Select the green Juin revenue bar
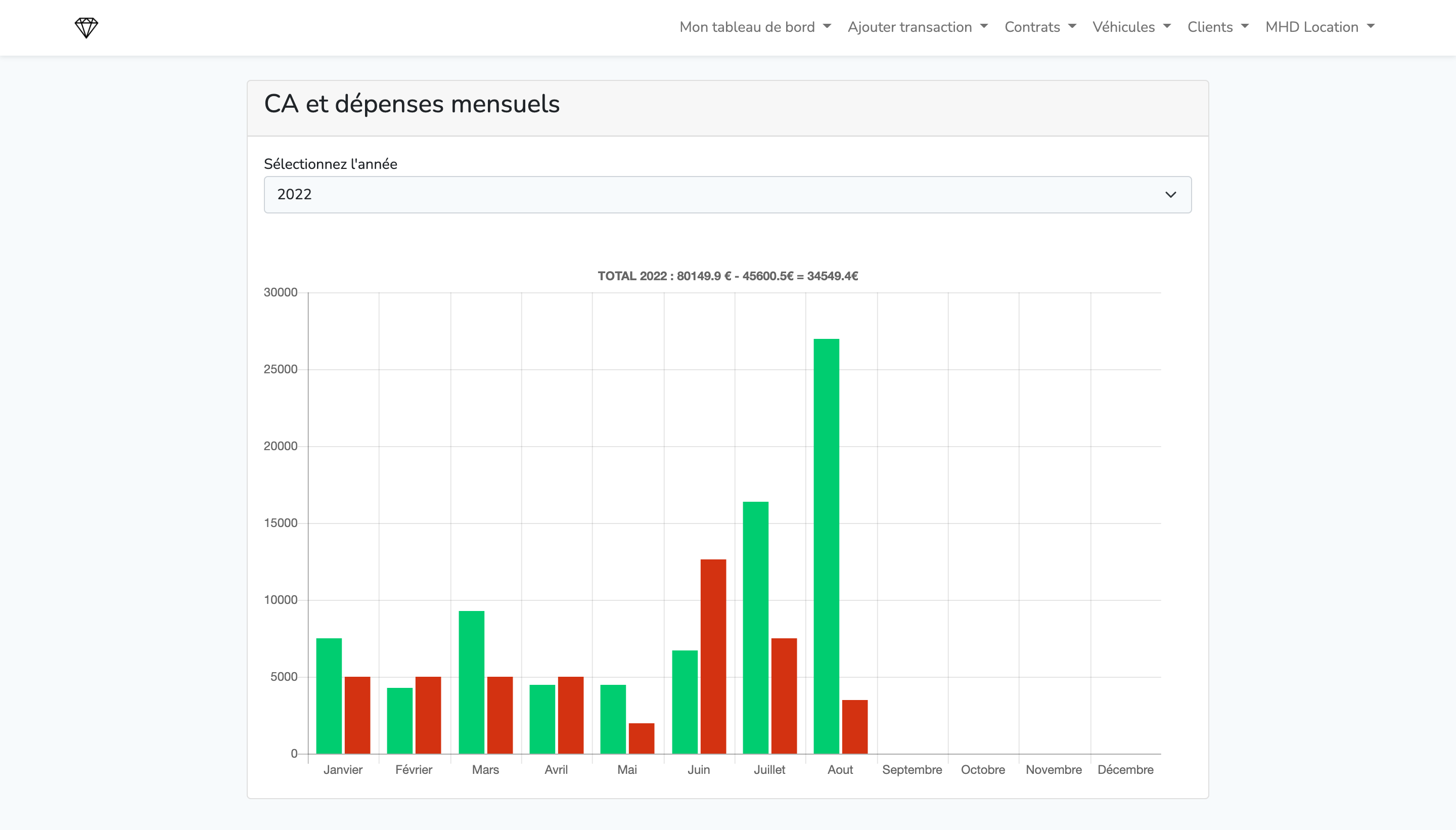The height and width of the screenshot is (830, 1456). [685, 702]
